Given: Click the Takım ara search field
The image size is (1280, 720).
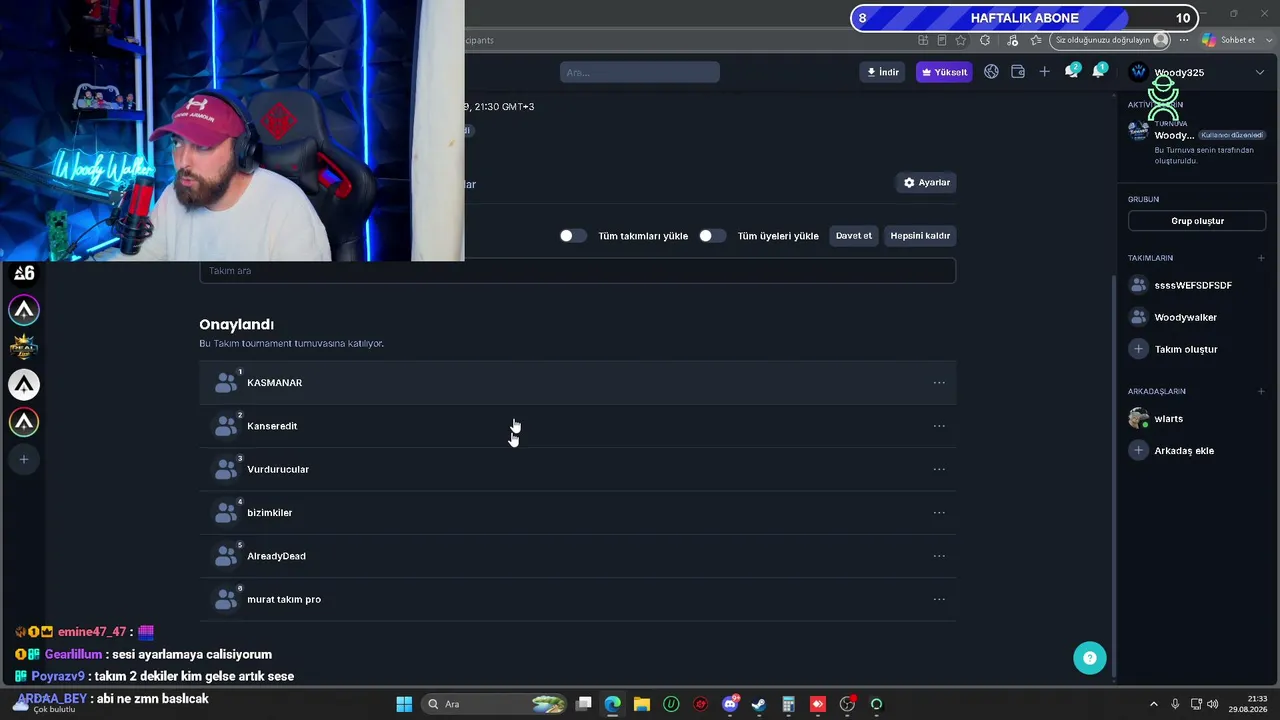Looking at the screenshot, I should click(x=578, y=271).
